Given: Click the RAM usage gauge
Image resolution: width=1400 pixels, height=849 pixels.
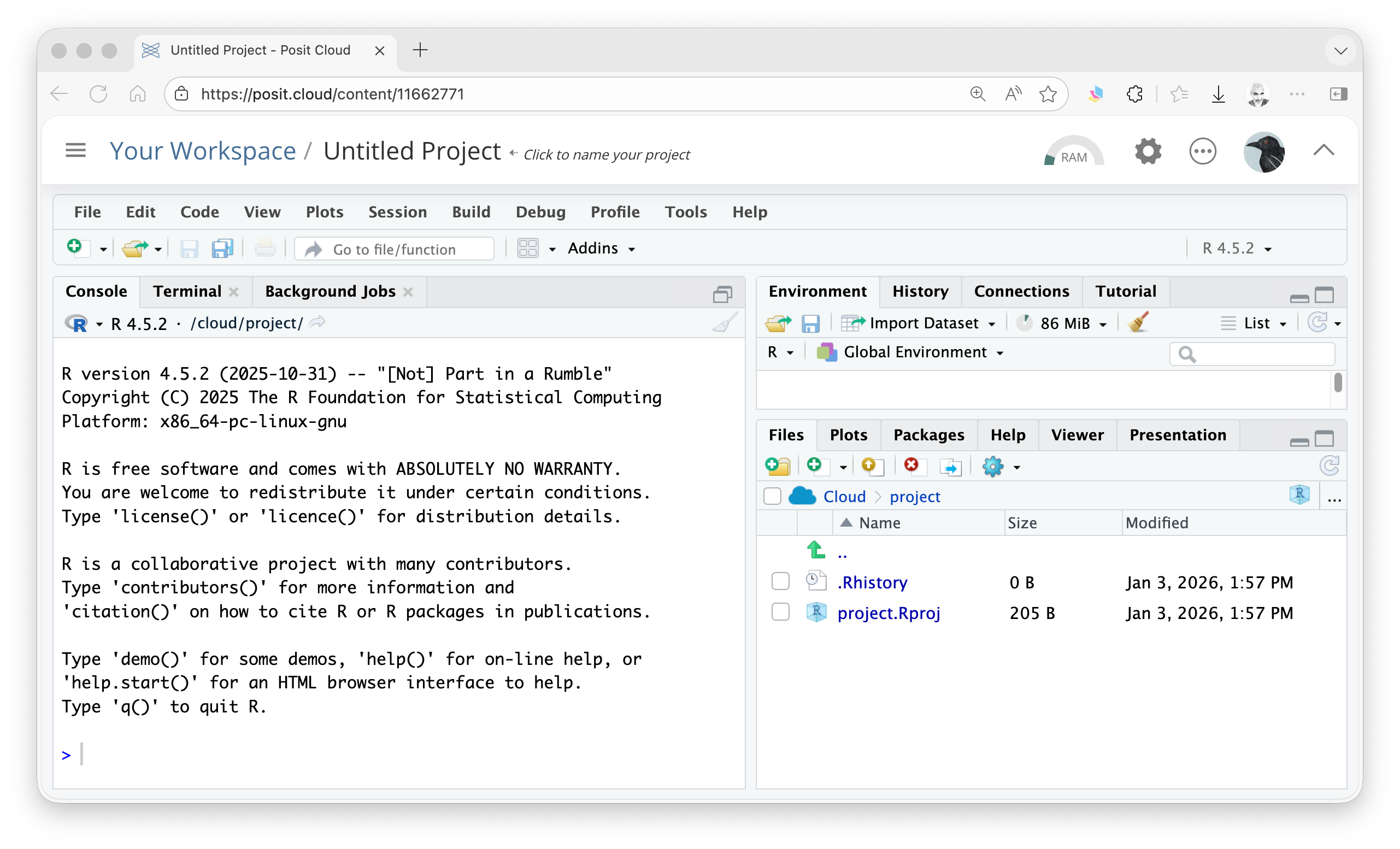Looking at the screenshot, I should pos(1073,152).
